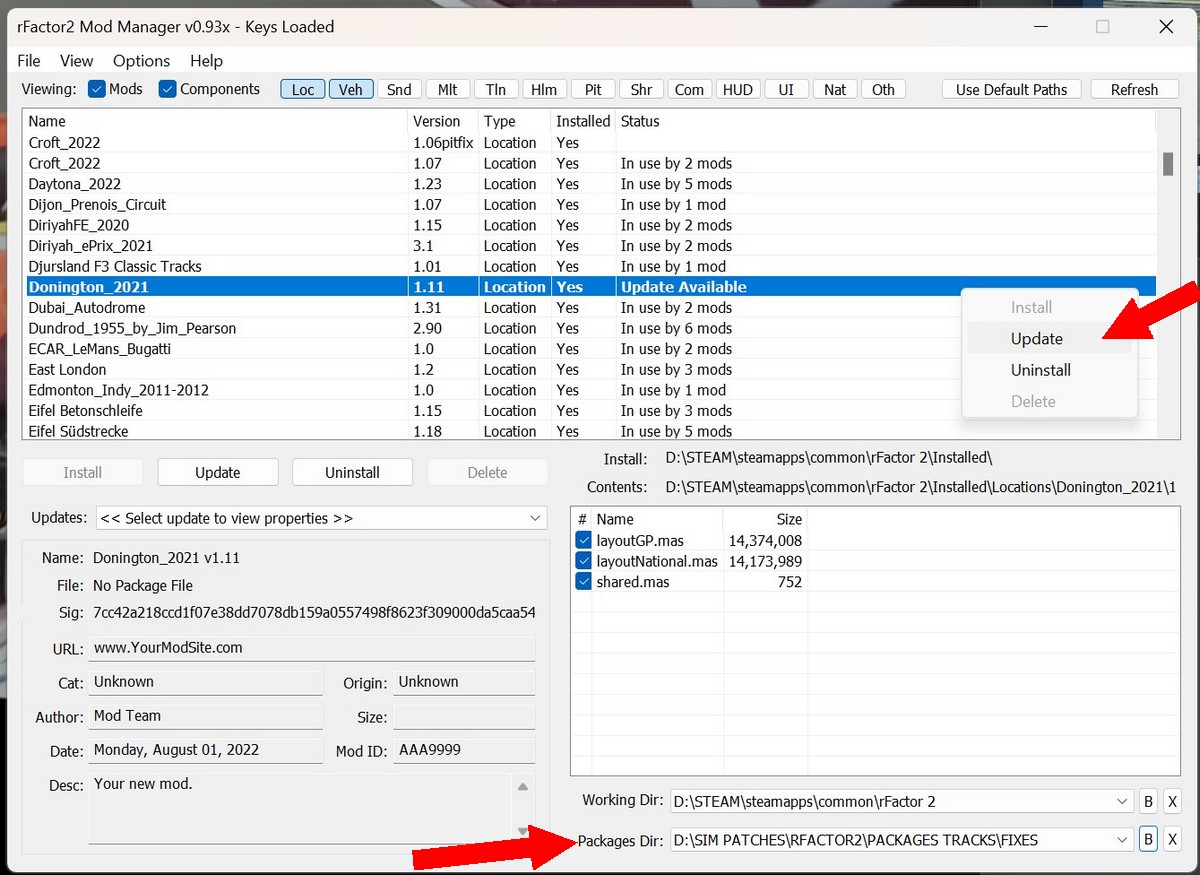Viewport: 1200px width, 875px height.
Task: Sort the mod list by Status column
Action: tap(885, 121)
